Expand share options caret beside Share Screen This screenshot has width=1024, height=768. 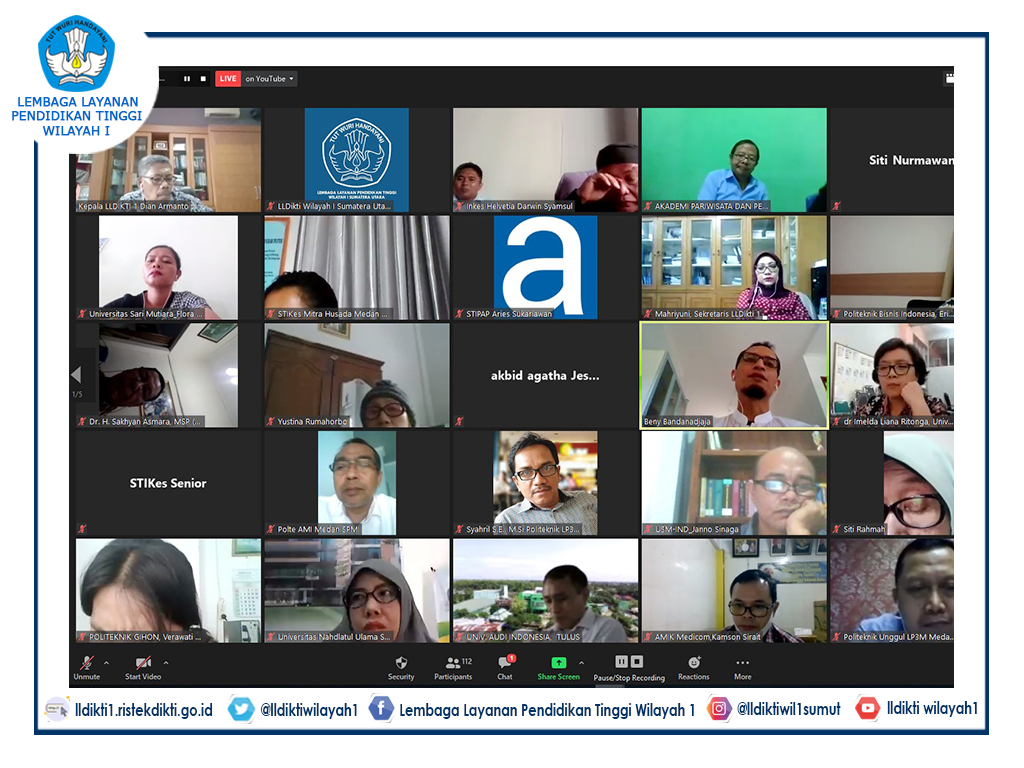pyautogui.click(x=581, y=663)
